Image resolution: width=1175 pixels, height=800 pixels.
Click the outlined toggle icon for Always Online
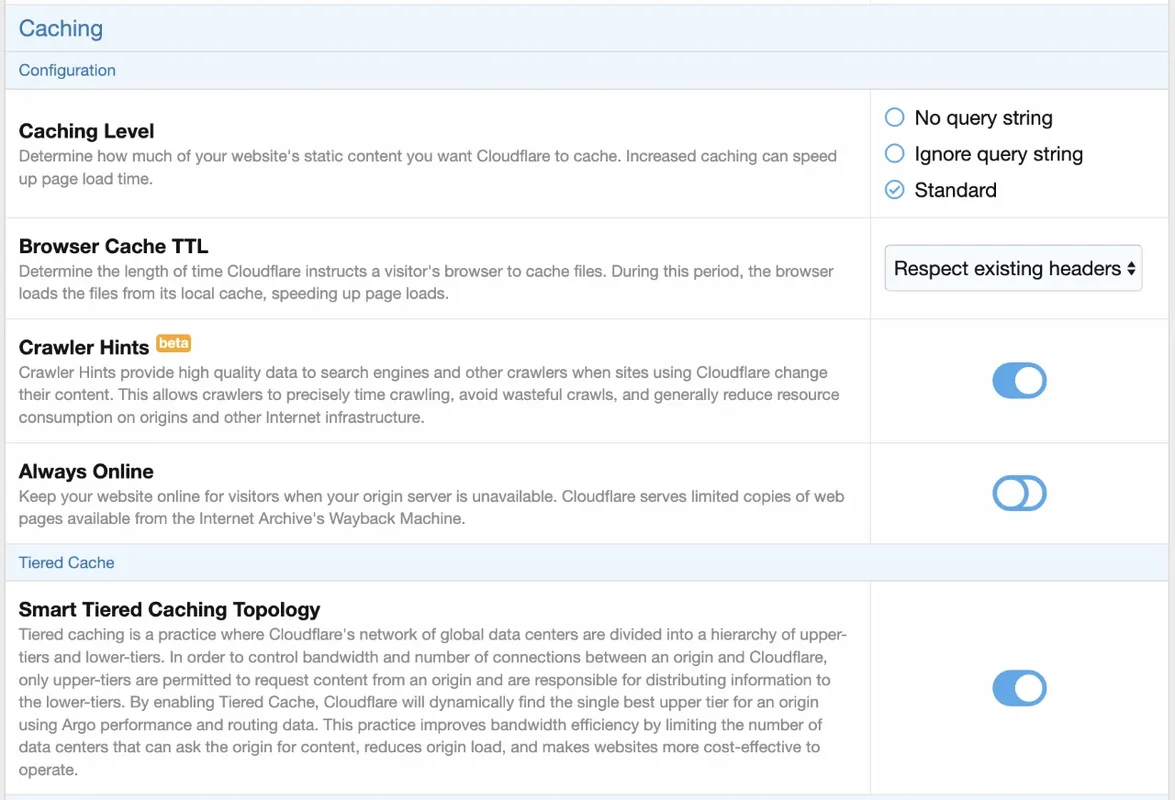pyautogui.click(x=1019, y=493)
